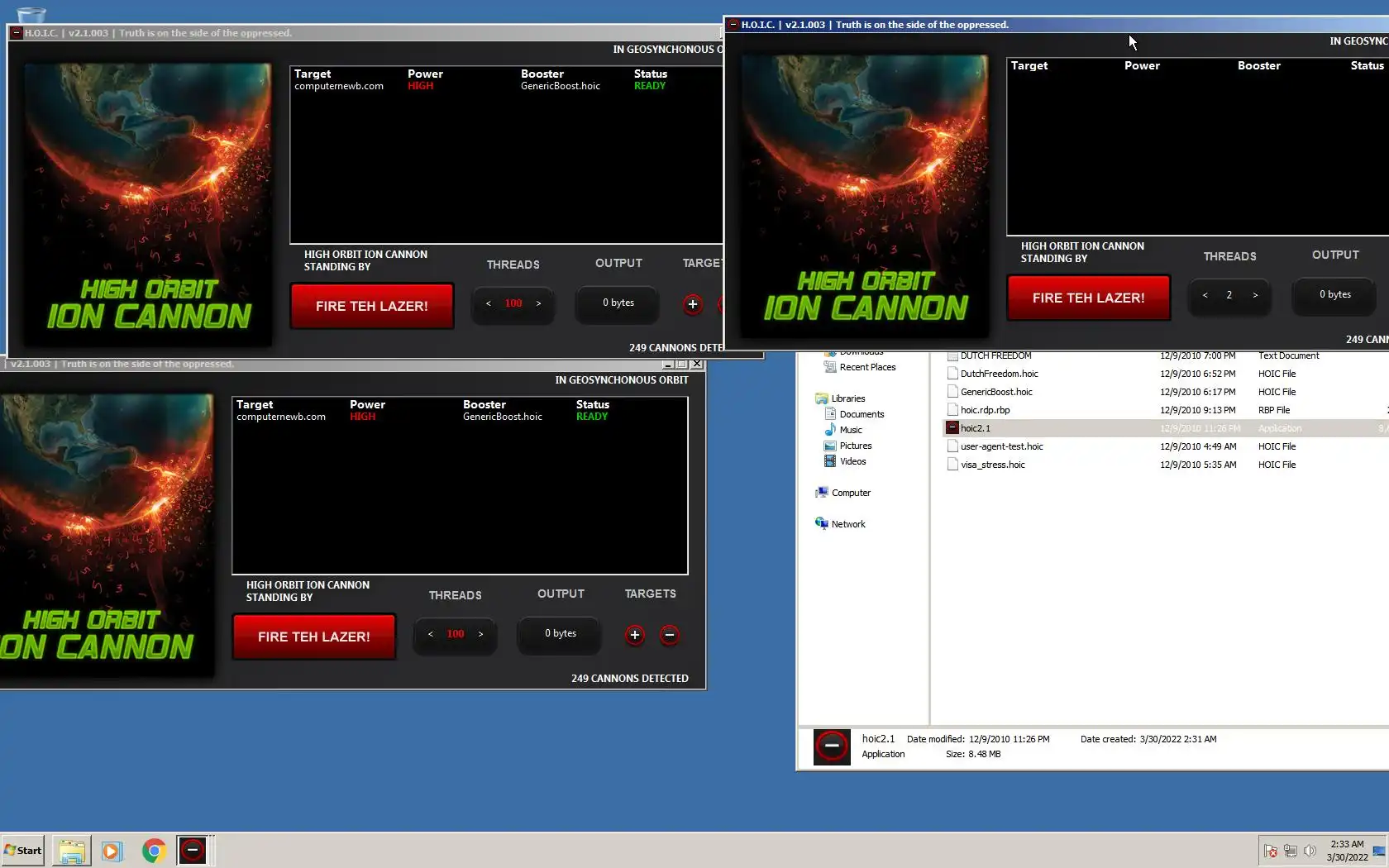The image size is (1389, 868).
Task: Click FIRE TEH LAZER in upper-left HOIC window
Action: pos(372,306)
